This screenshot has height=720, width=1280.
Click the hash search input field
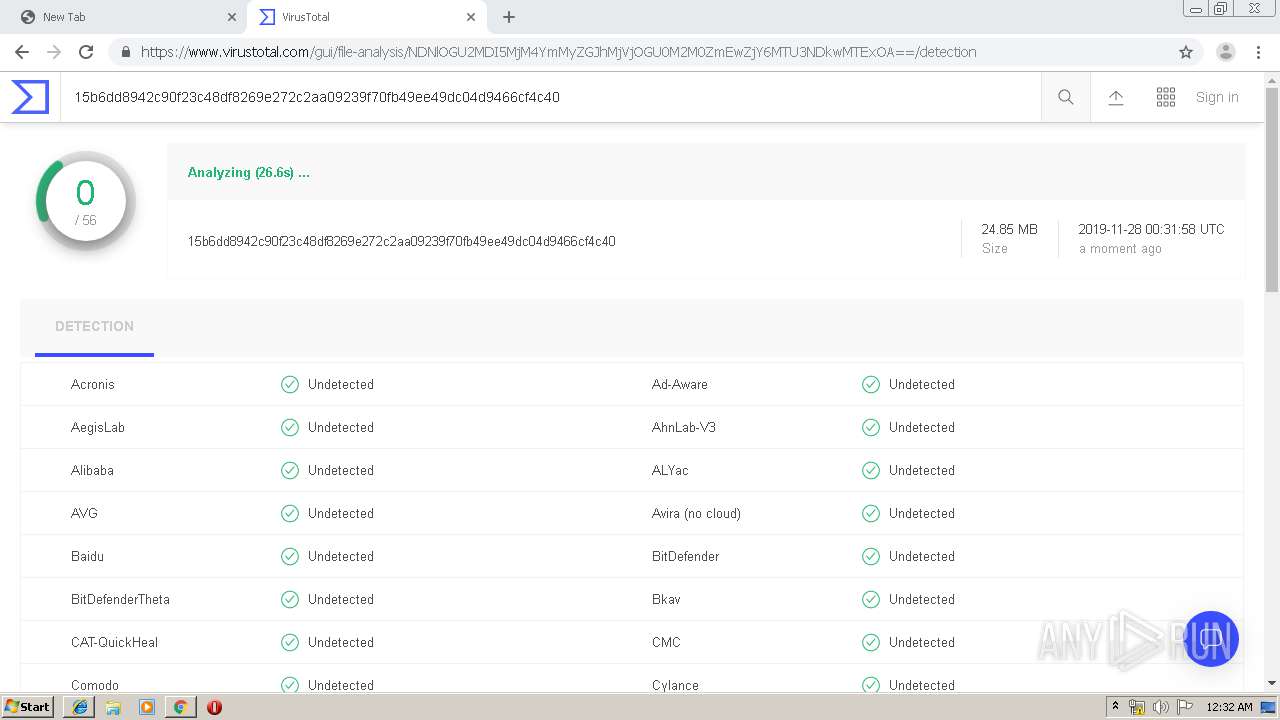[x=550, y=97]
